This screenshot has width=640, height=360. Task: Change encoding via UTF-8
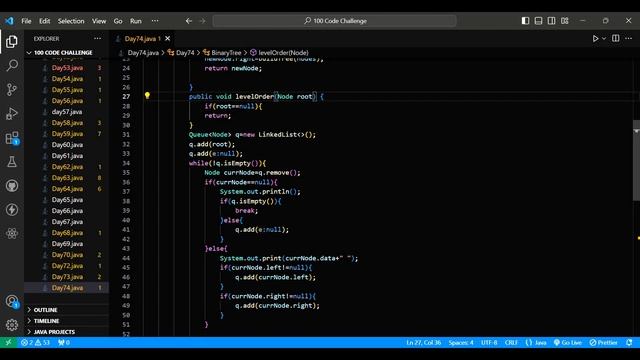(489, 342)
